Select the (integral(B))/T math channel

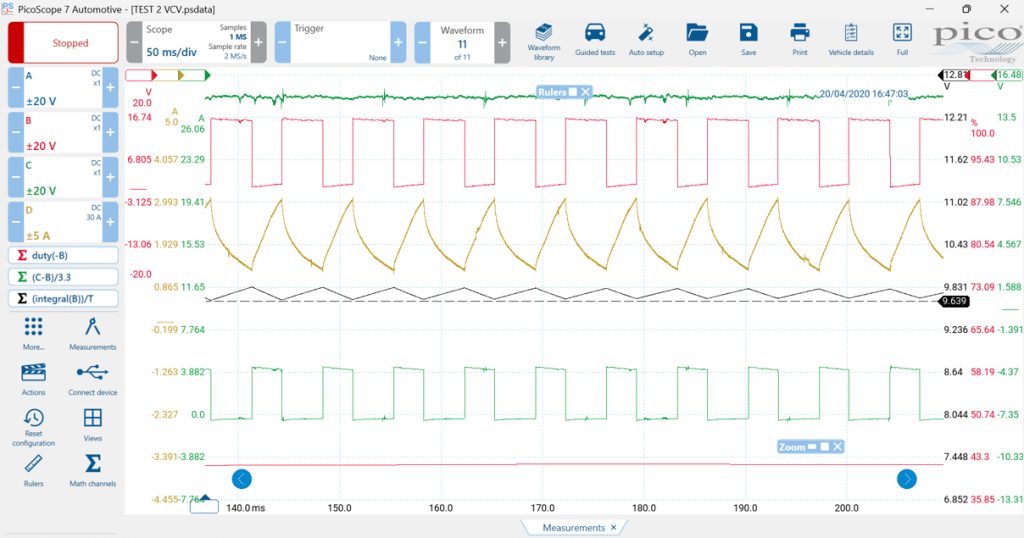pyautogui.click(x=63, y=298)
